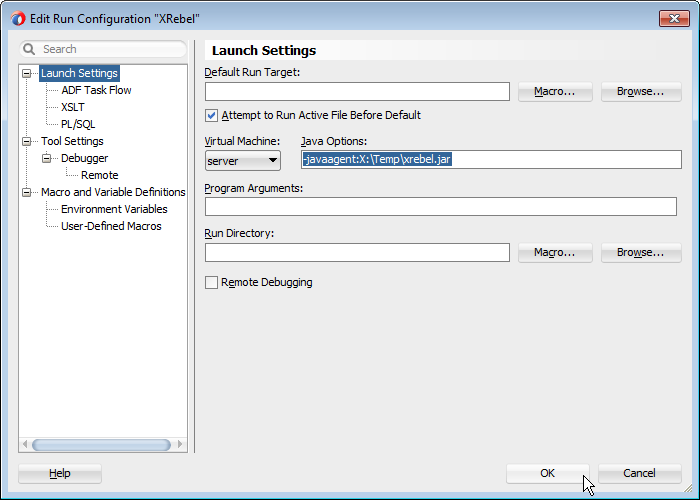This screenshot has width=700, height=500.
Task: Click Browse button for Run Directory
Action: click(641, 253)
